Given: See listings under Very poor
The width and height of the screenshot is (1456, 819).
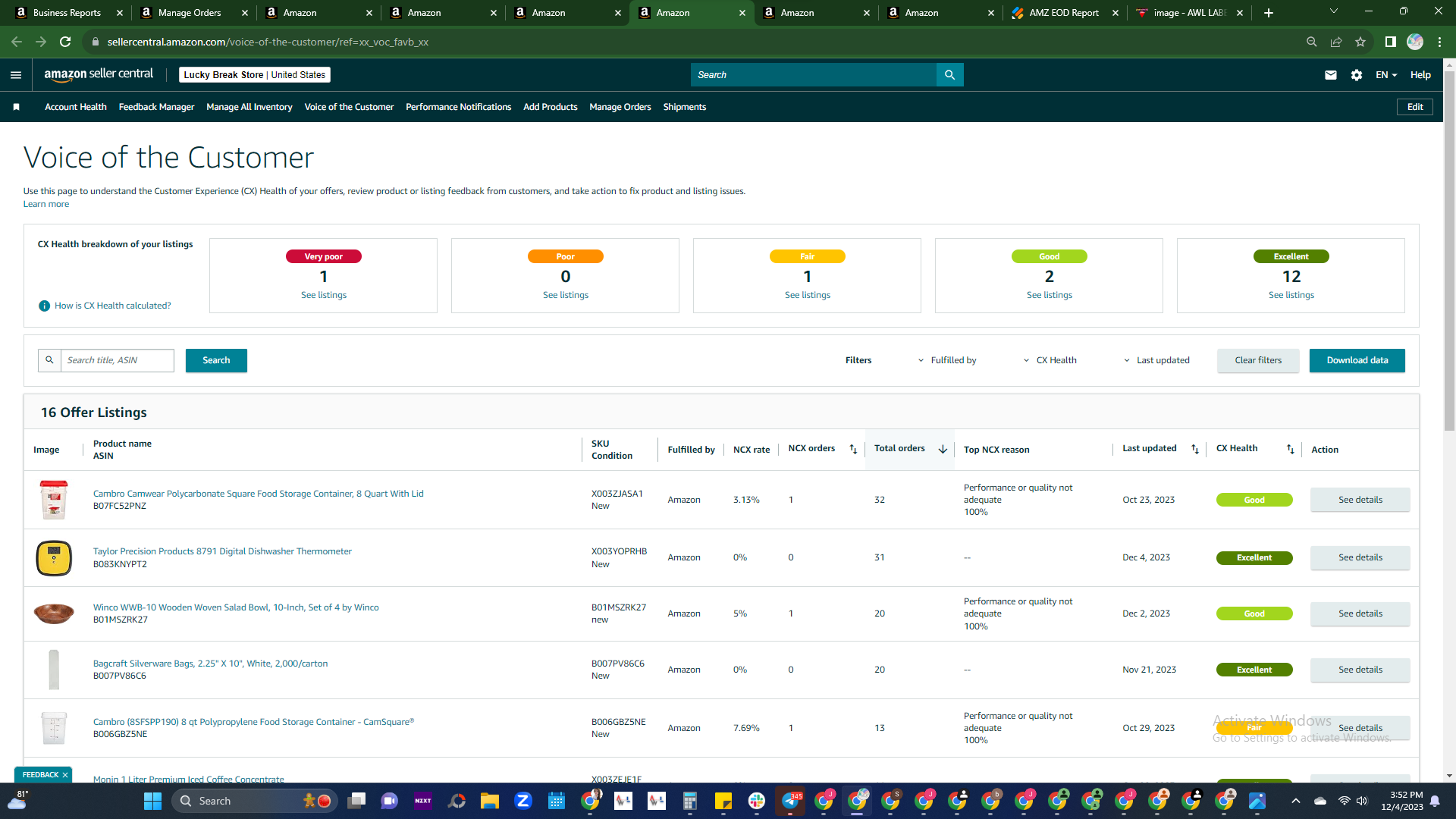Looking at the screenshot, I should coord(324,295).
